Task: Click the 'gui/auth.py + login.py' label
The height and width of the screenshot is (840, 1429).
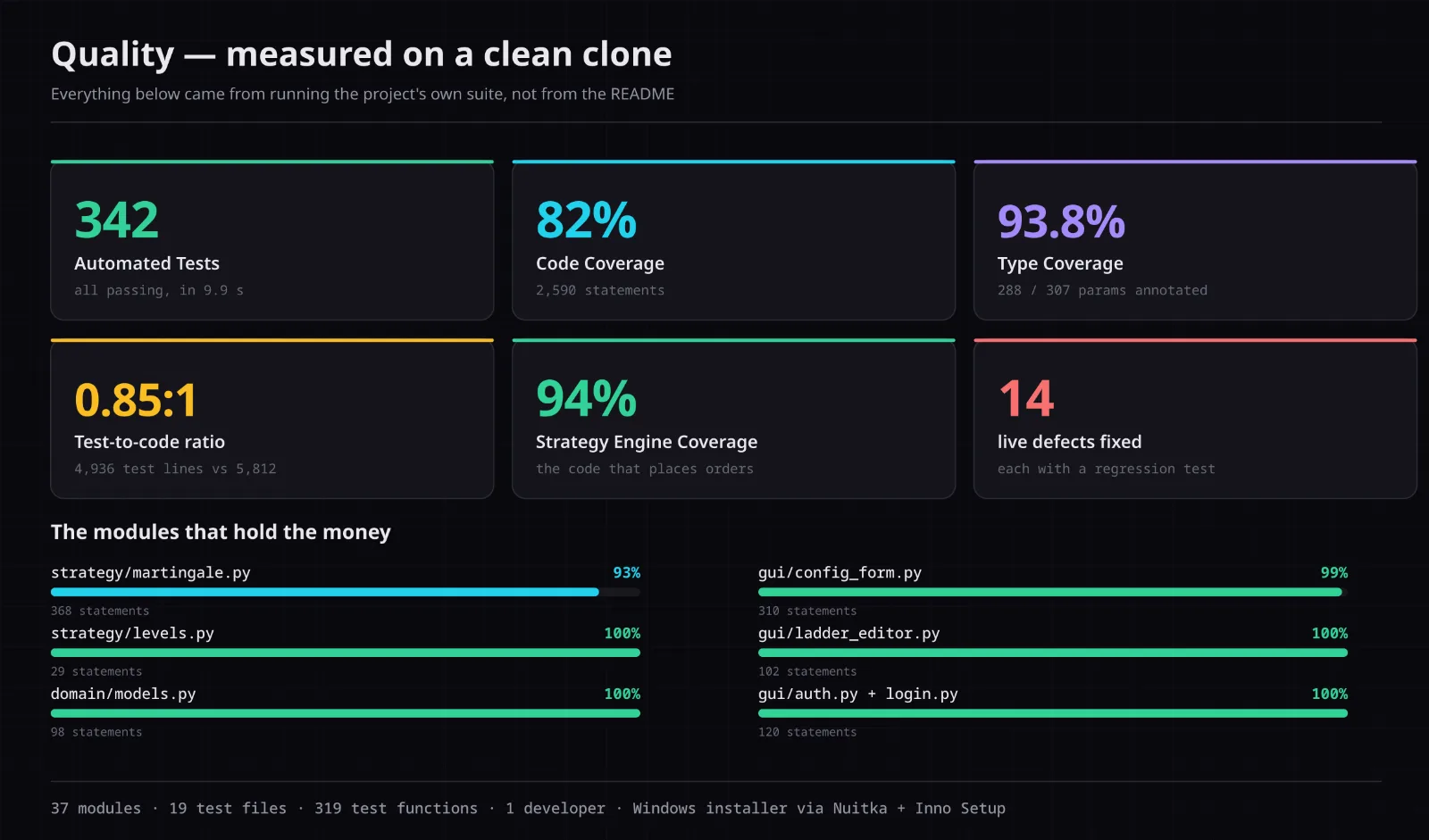Action: coord(858,694)
